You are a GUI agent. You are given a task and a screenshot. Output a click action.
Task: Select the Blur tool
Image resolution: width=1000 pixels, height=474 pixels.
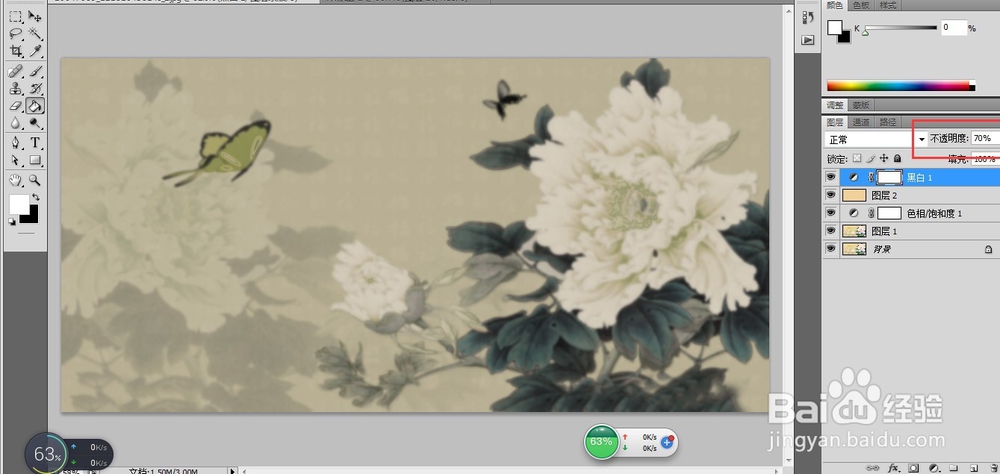coord(16,122)
